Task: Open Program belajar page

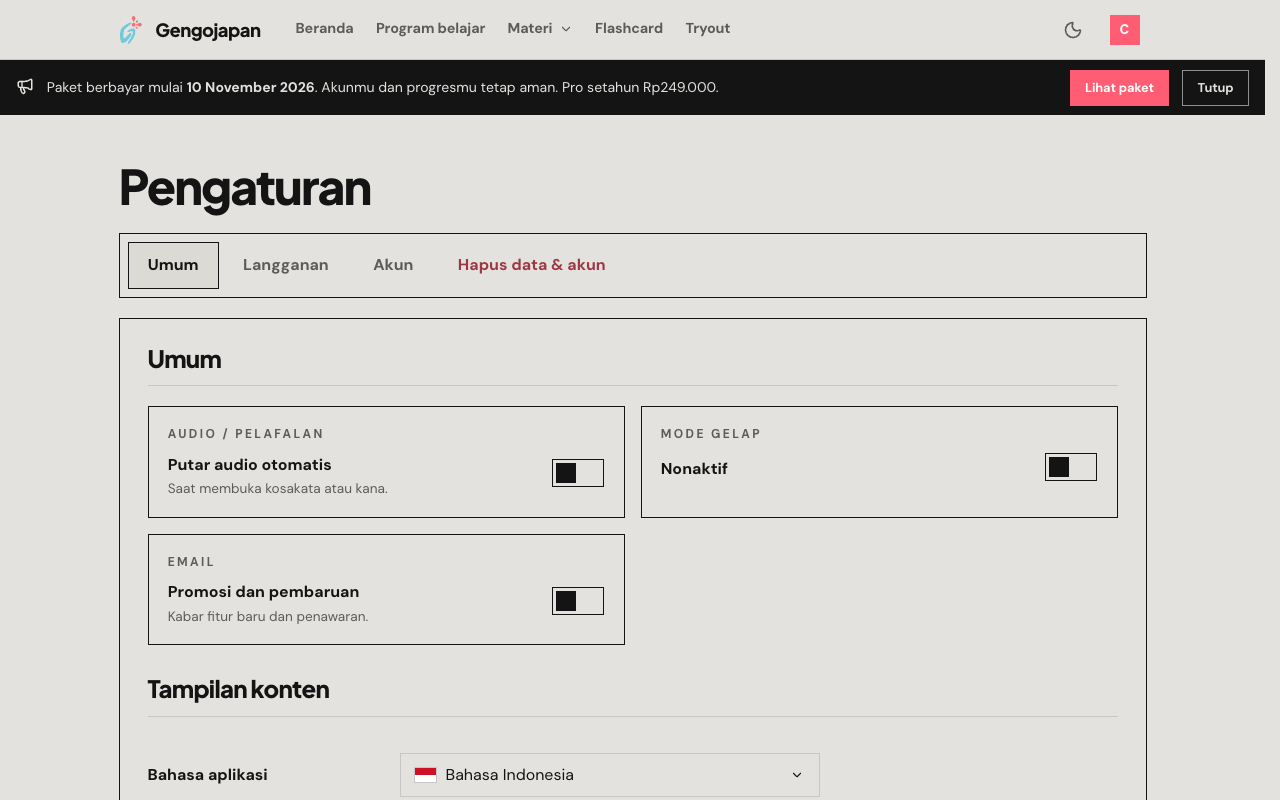Action: [430, 29]
